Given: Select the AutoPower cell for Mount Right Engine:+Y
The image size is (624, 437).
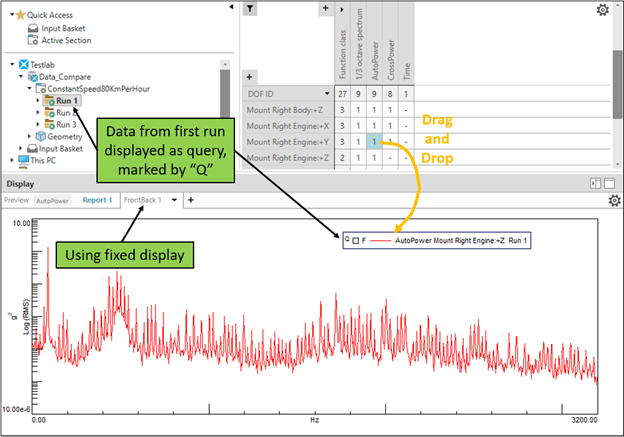Looking at the screenshot, I should 372,141.
